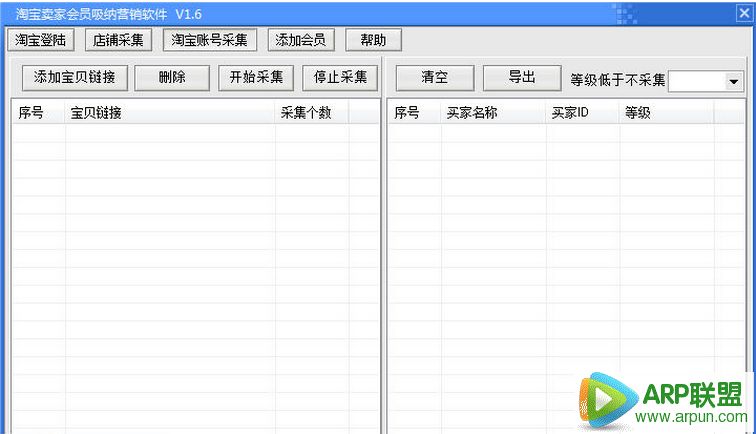This screenshot has height=434, width=756.
Task: Go to the 添加会员 tab
Action: [x=301, y=40]
